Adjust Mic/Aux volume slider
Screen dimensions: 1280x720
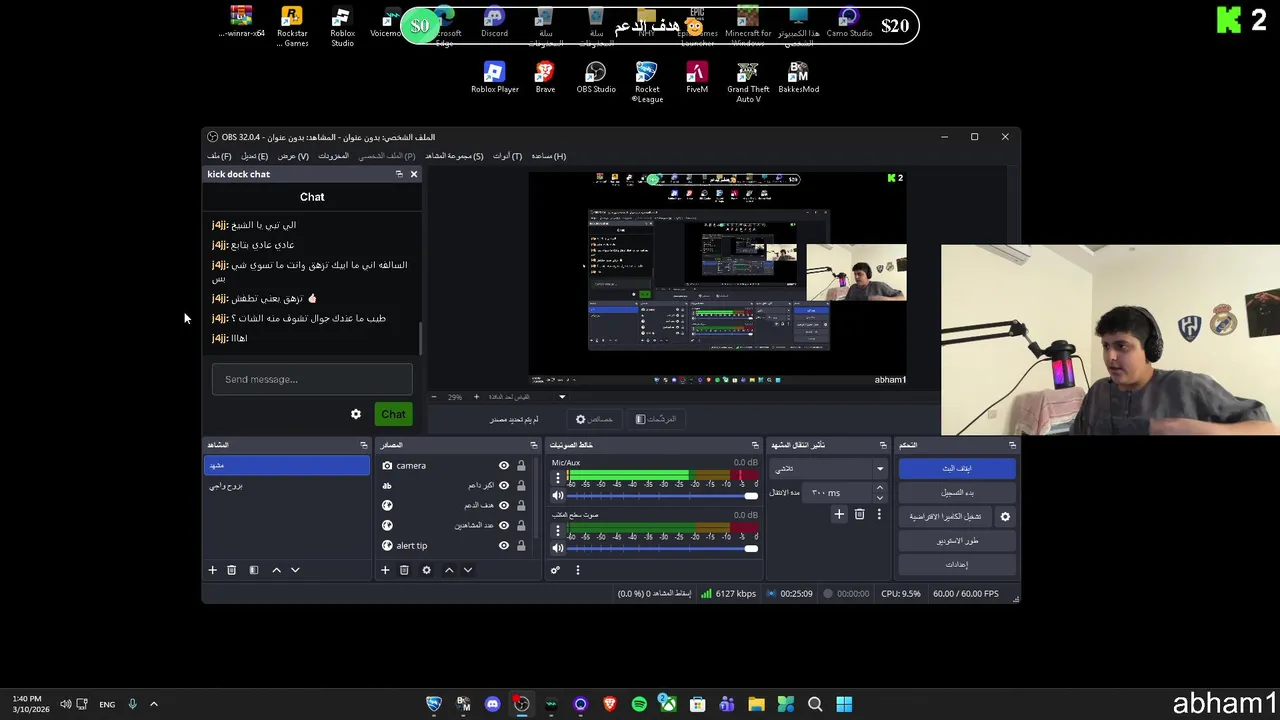click(663, 496)
